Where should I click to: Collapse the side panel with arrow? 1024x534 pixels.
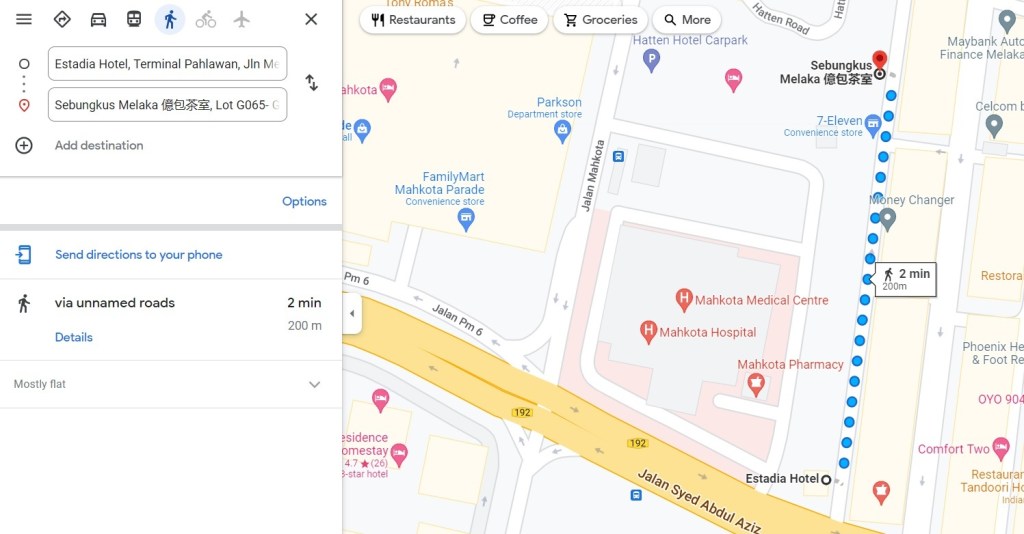(x=352, y=313)
